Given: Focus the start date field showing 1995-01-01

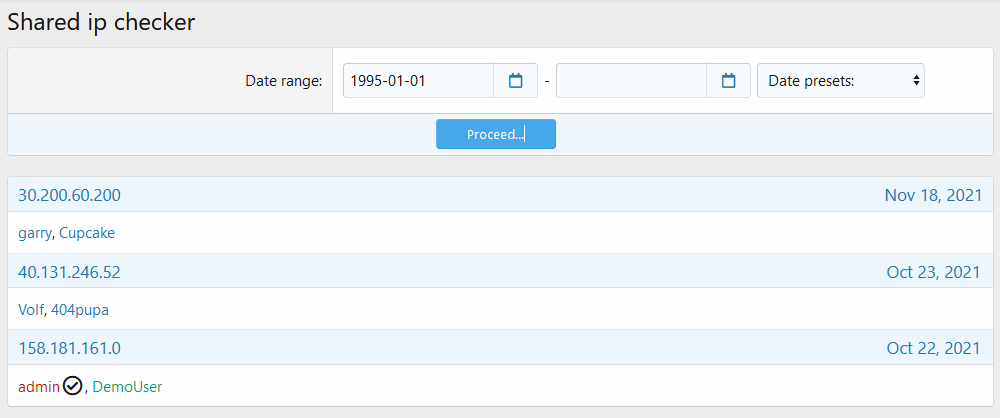Looking at the screenshot, I should (x=418, y=81).
